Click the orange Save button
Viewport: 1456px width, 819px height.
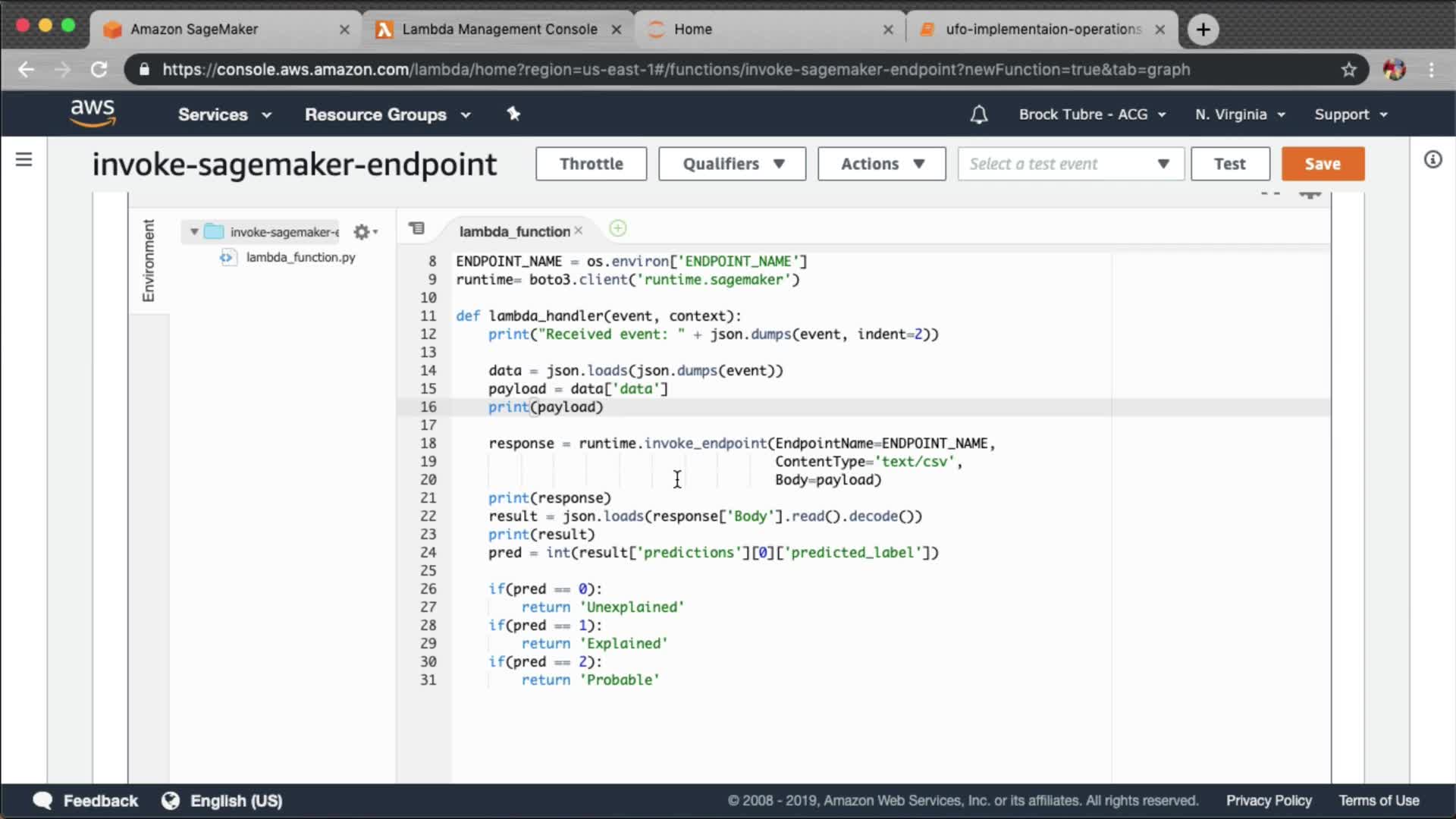pos(1323,164)
